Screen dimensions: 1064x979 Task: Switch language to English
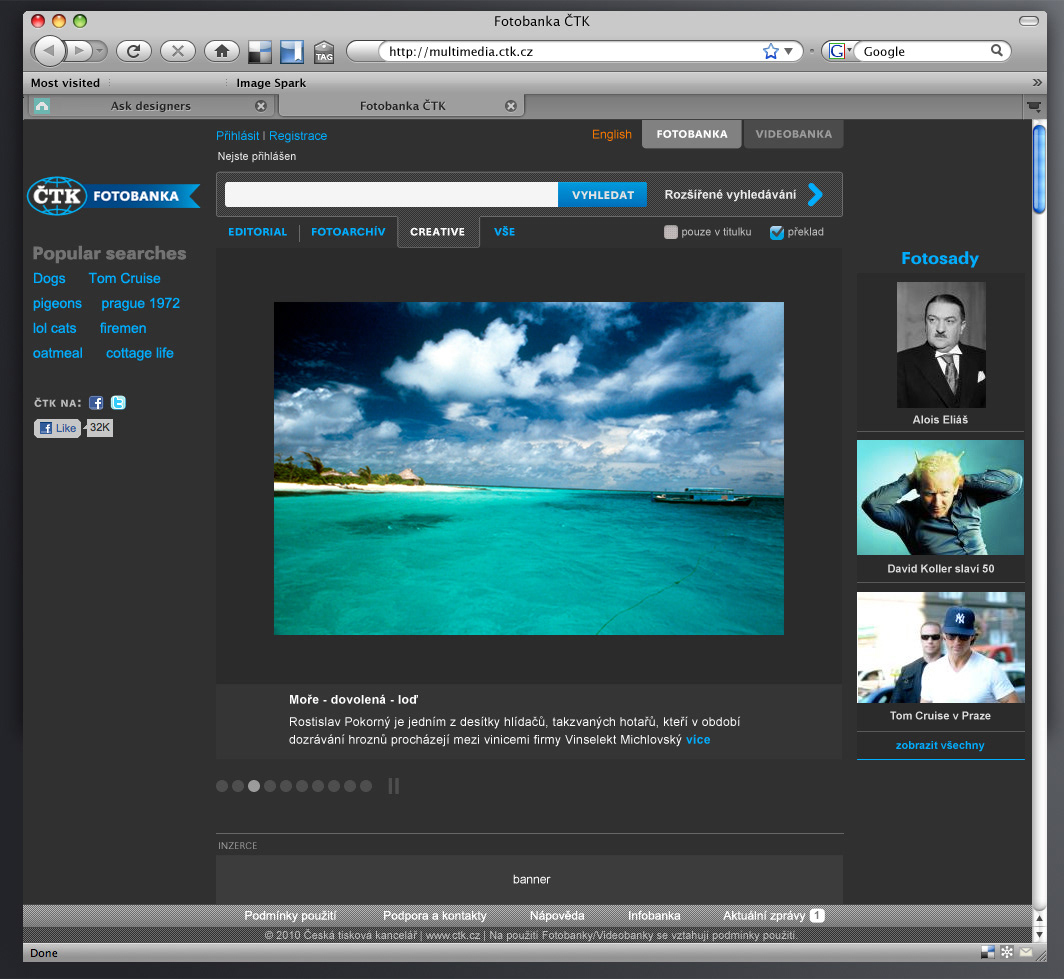[x=611, y=134]
